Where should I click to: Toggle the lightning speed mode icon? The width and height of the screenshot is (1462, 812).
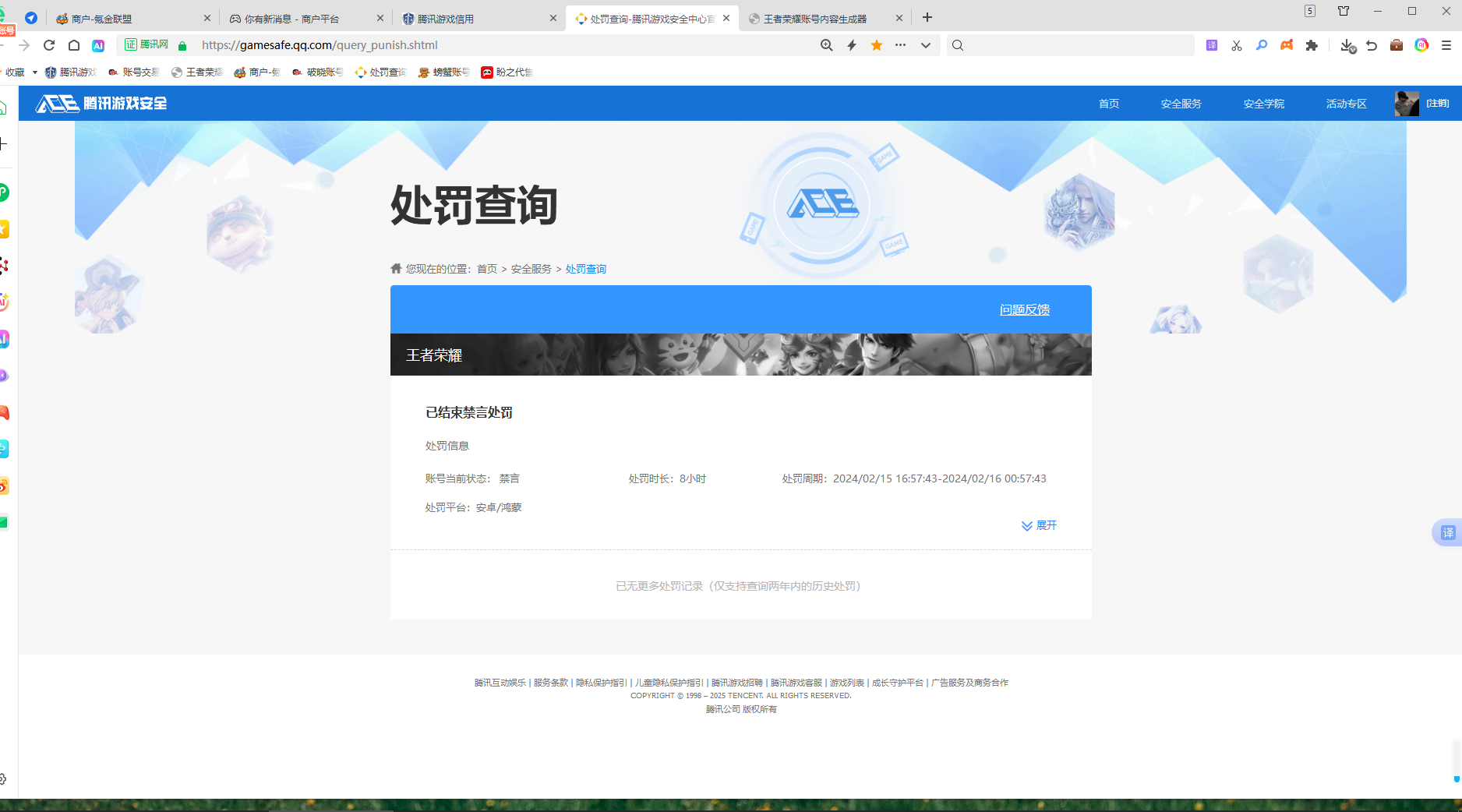click(x=852, y=45)
